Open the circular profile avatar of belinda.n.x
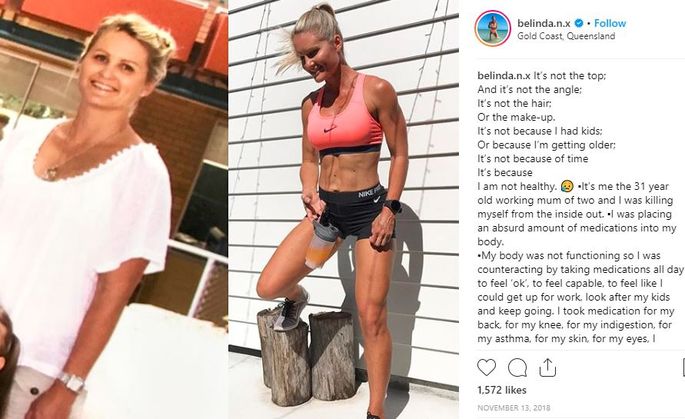The width and height of the screenshot is (685, 419). (x=493, y=28)
